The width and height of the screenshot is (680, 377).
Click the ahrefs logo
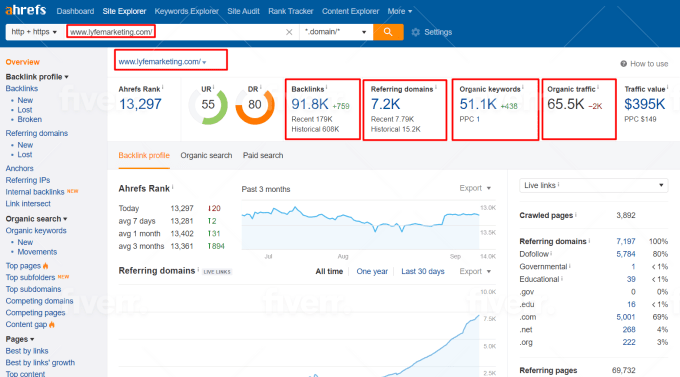(x=26, y=10)
